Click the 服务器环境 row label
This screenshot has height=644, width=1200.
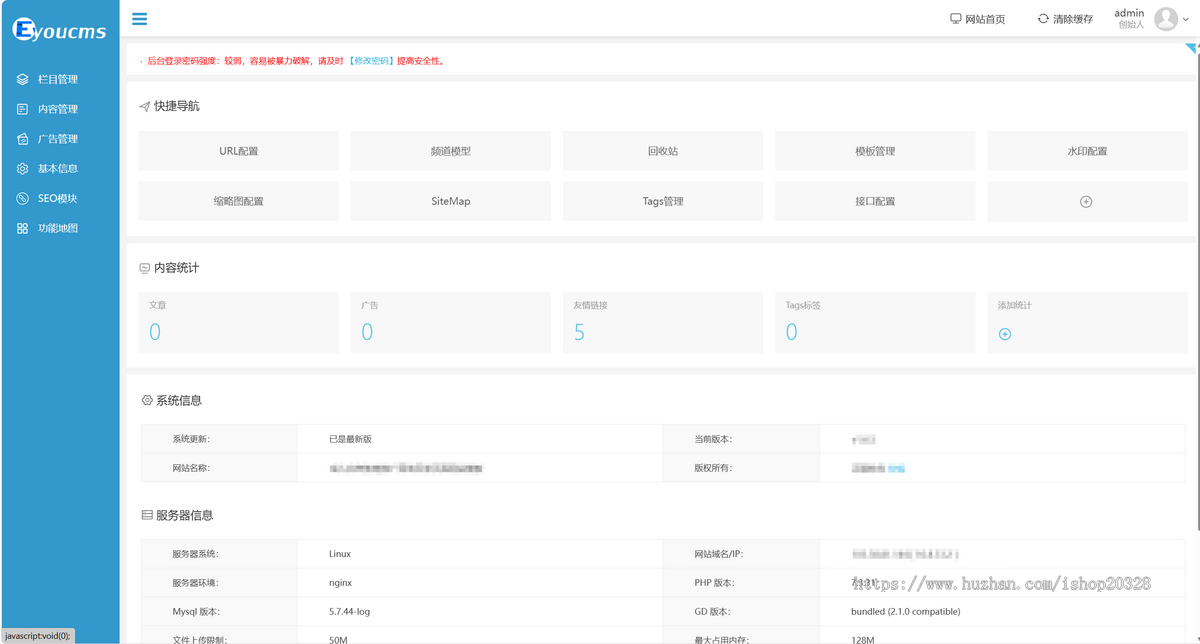(195, 583)
